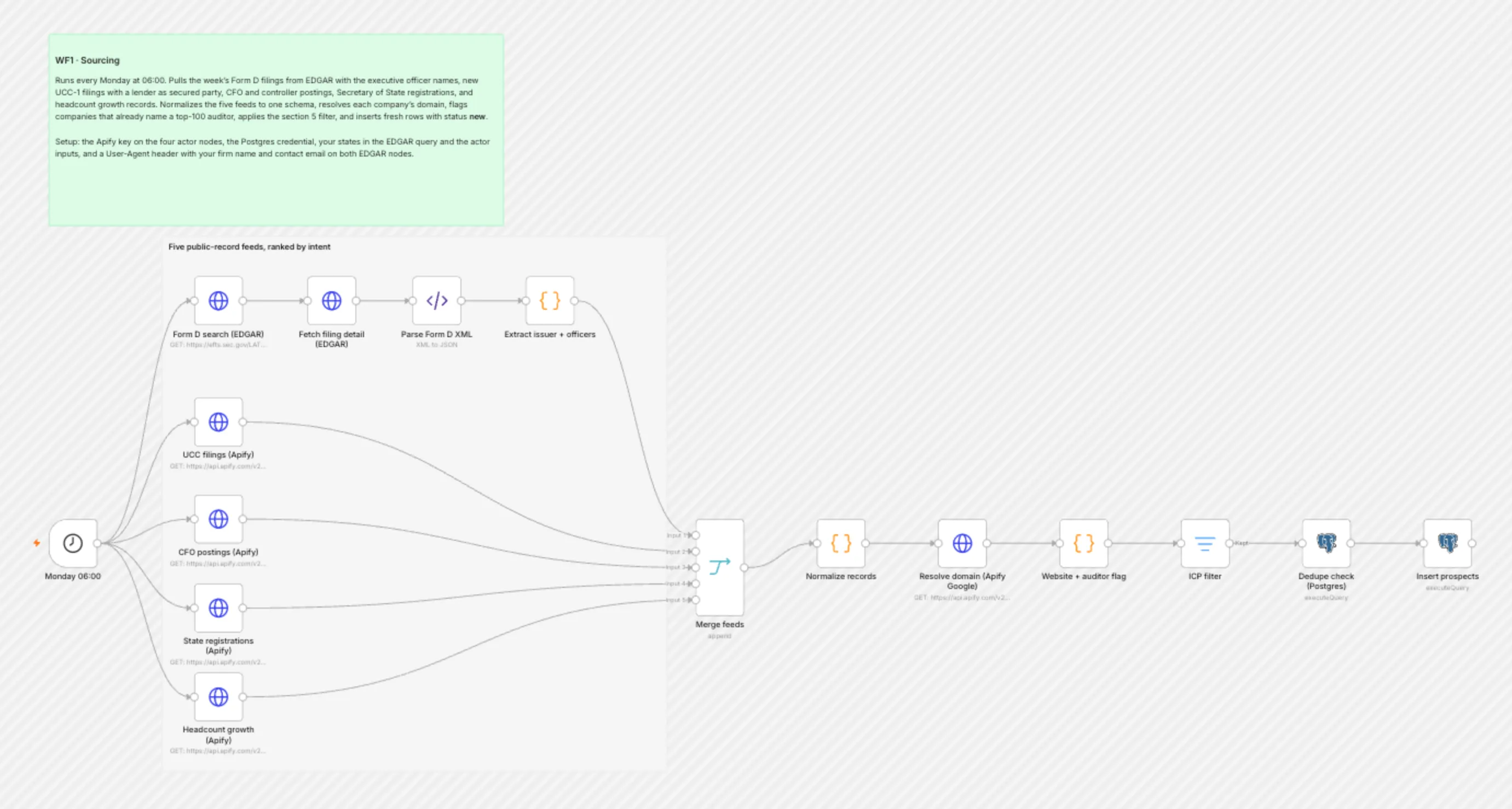Click the Monday 06:00 trigger output connector
The width and height of the screenshot is (1512, 809).
click(x=97, y=543)
